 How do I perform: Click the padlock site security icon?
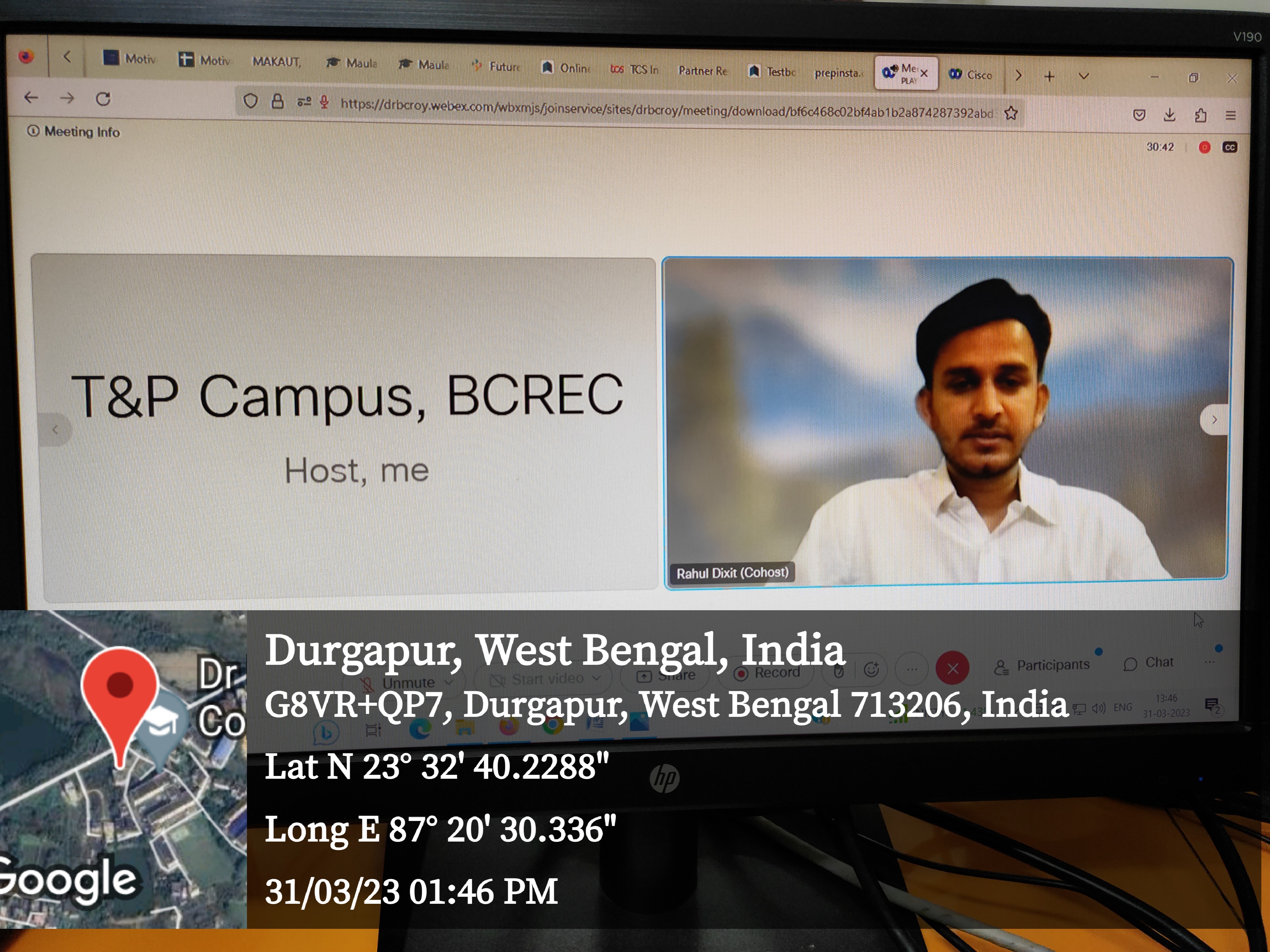[x=278, y=102]
